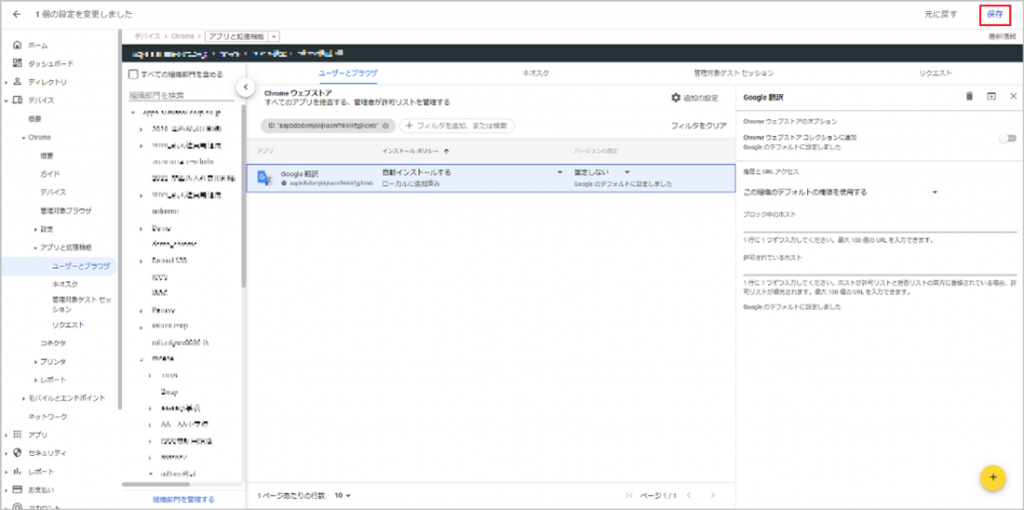
Task: Collapse the Chrome section in sidebar
Action: pyautogui.click(x=23, y=138)
